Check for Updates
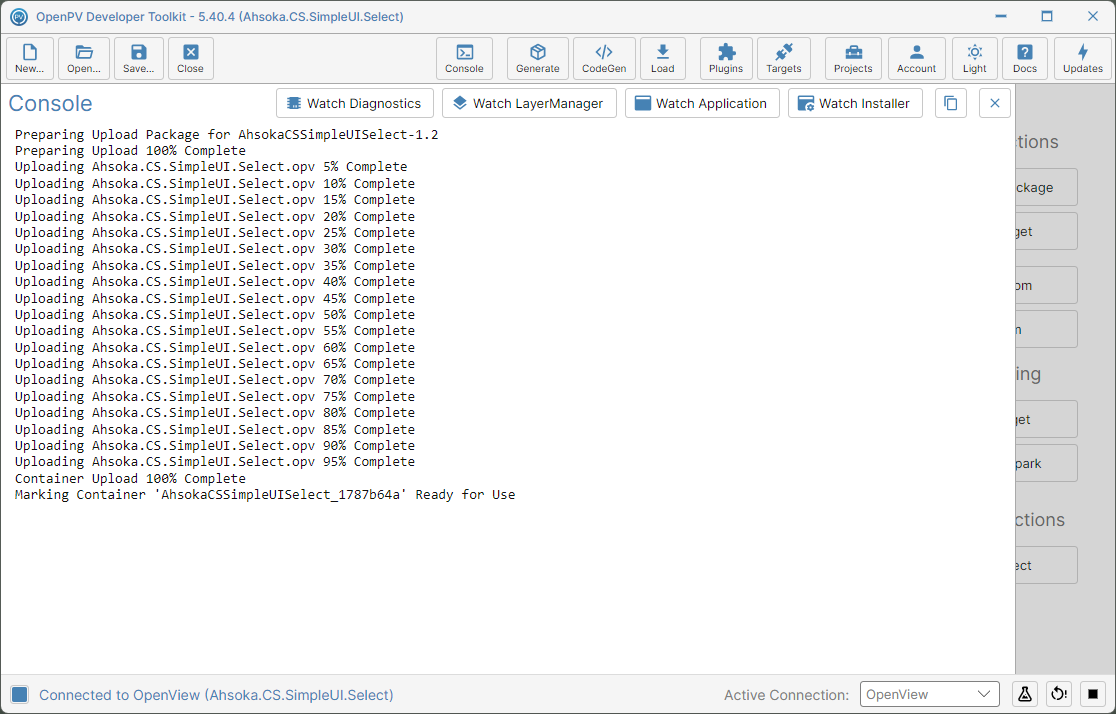Viewport: 1116px width, 714px height. [x=1083, y=58]
